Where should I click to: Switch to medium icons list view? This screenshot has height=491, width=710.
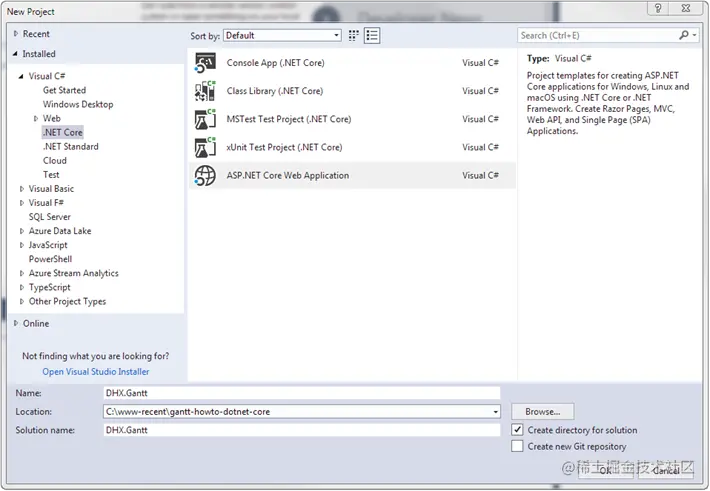pos(372,35)
